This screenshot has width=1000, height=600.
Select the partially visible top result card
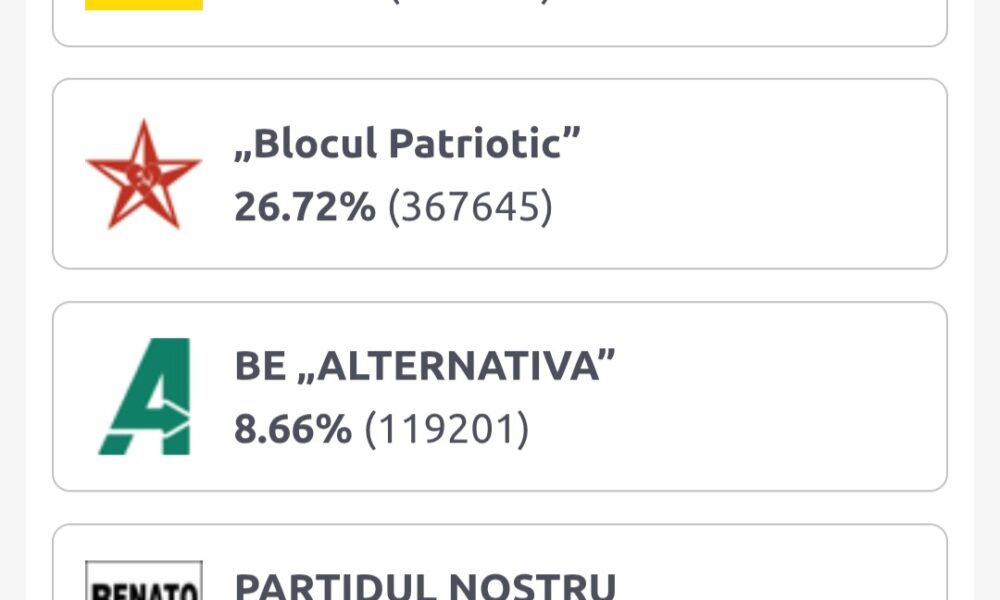pyautogui.click(x=500, y=23)
